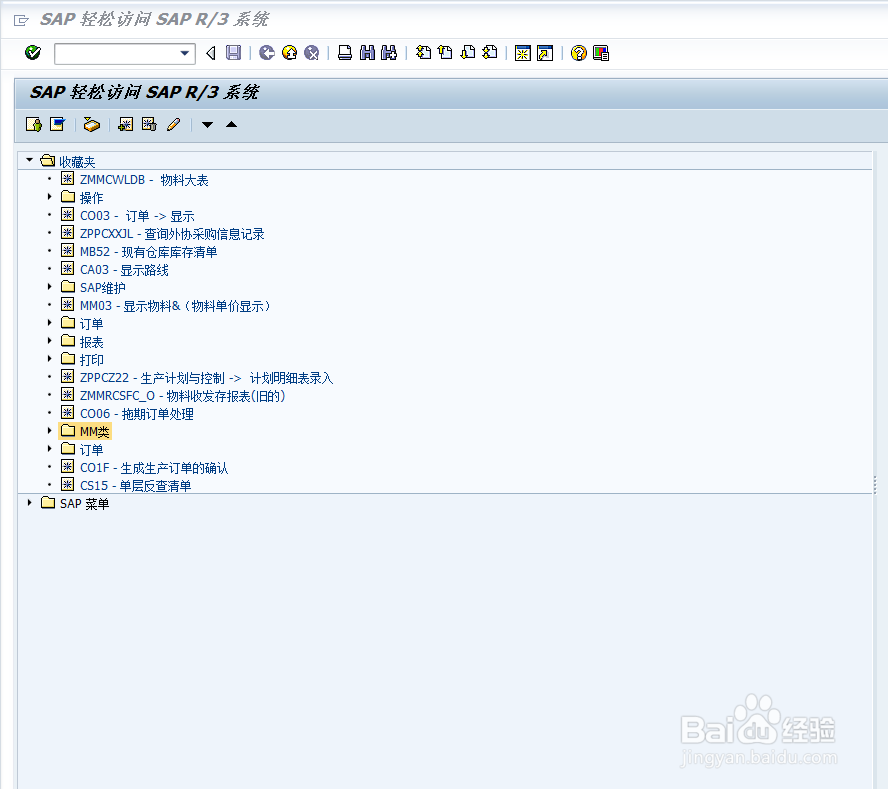Image resolution: width=888 pixels, height=789 pixels.
Task: Click the yellow Help question mark icon
Action: (x=579, y=53)
